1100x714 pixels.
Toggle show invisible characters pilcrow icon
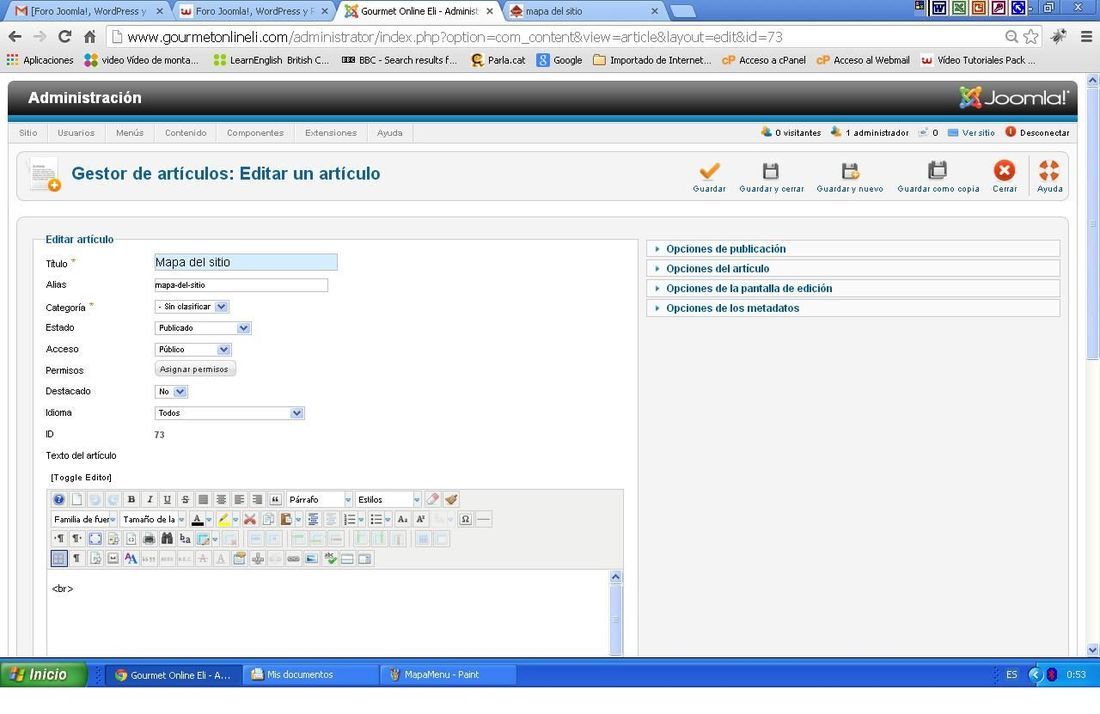click(x=77, y=558)
